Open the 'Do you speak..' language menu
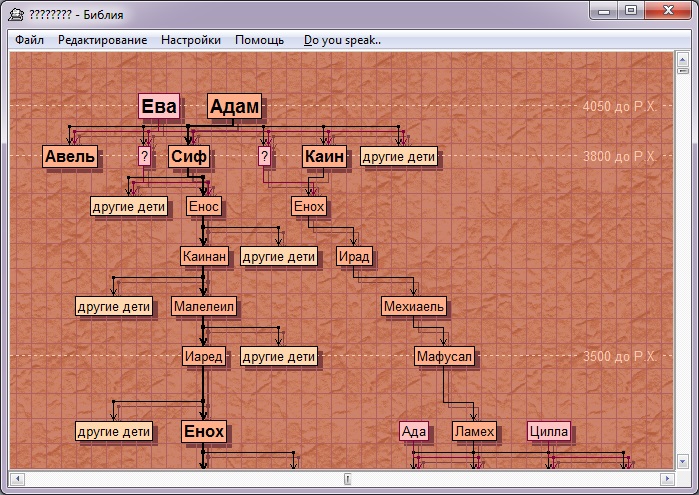 point(342,40)
